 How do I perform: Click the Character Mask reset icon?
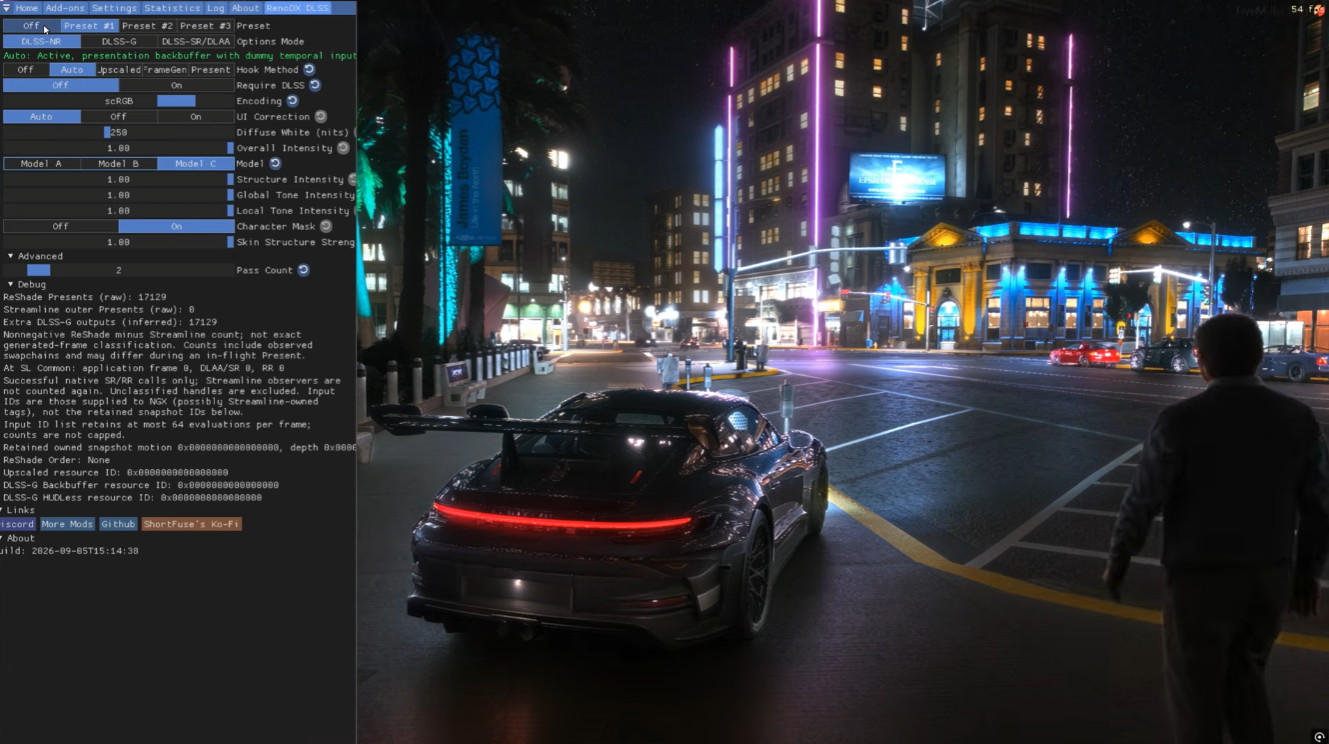(326, 226)
